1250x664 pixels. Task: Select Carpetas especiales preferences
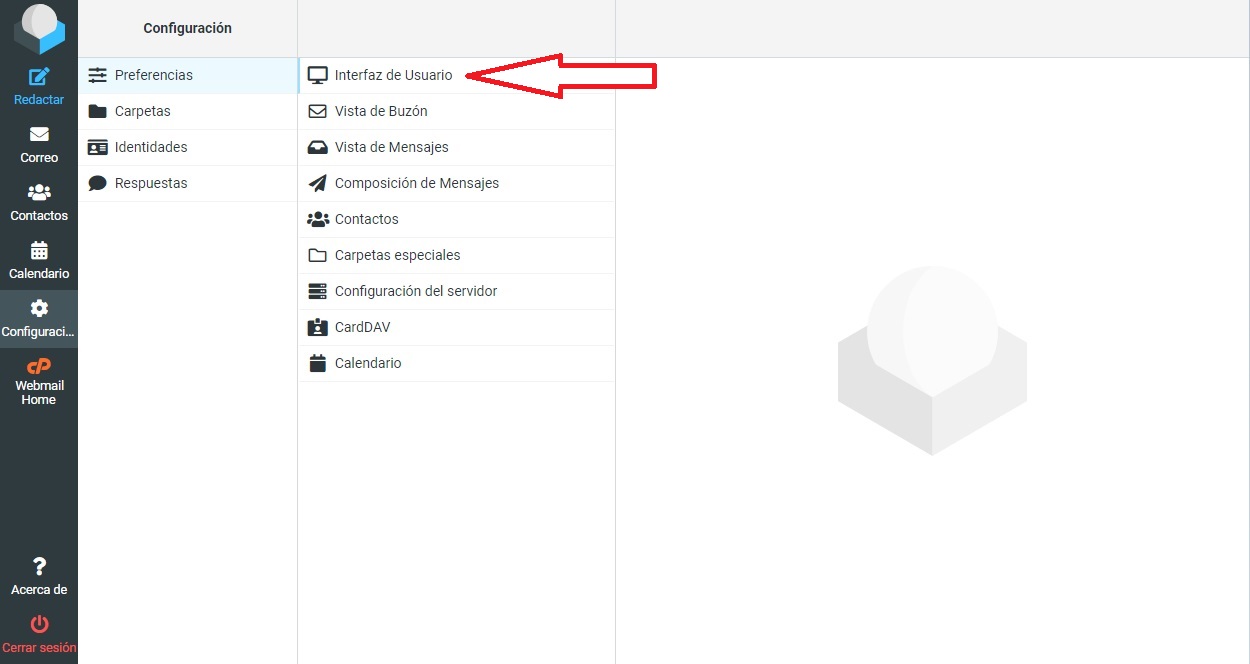(397, 255)
